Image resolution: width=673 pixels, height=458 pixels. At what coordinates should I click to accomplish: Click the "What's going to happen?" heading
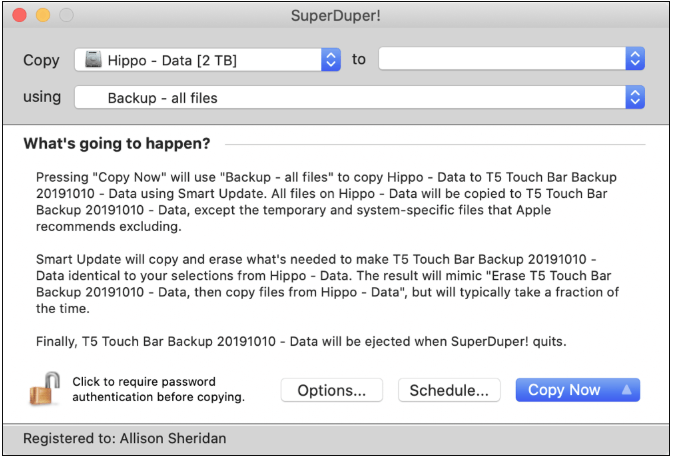pos(117,143)
